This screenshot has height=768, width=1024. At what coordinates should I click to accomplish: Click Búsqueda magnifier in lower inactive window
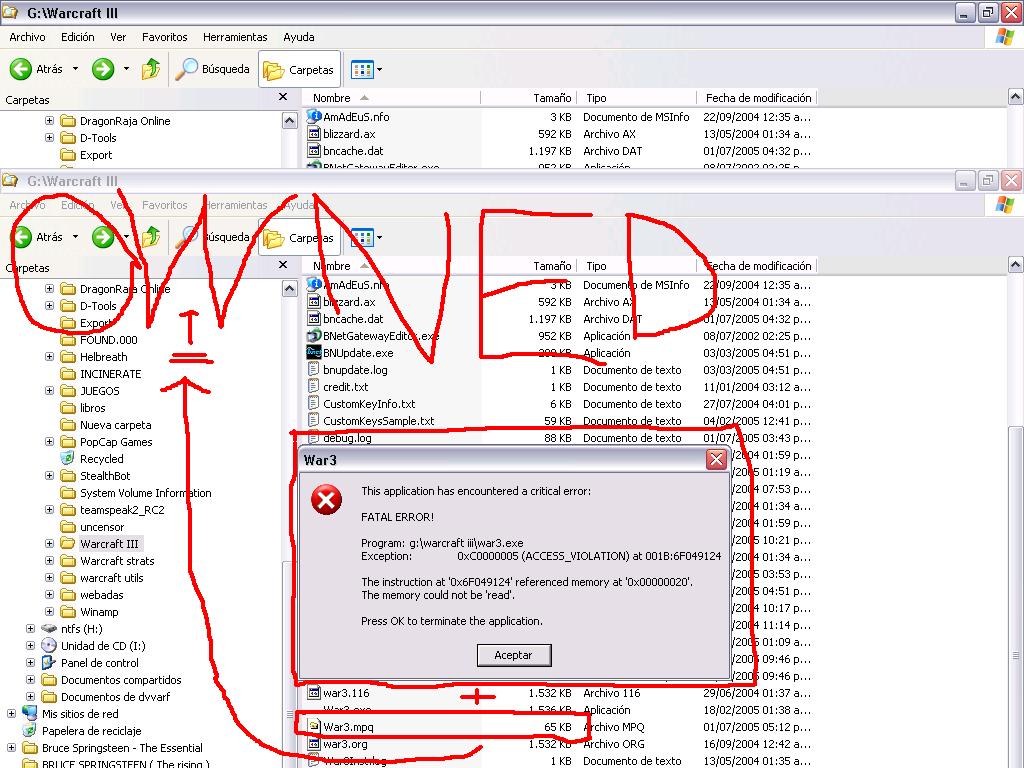tap(187, 236)
